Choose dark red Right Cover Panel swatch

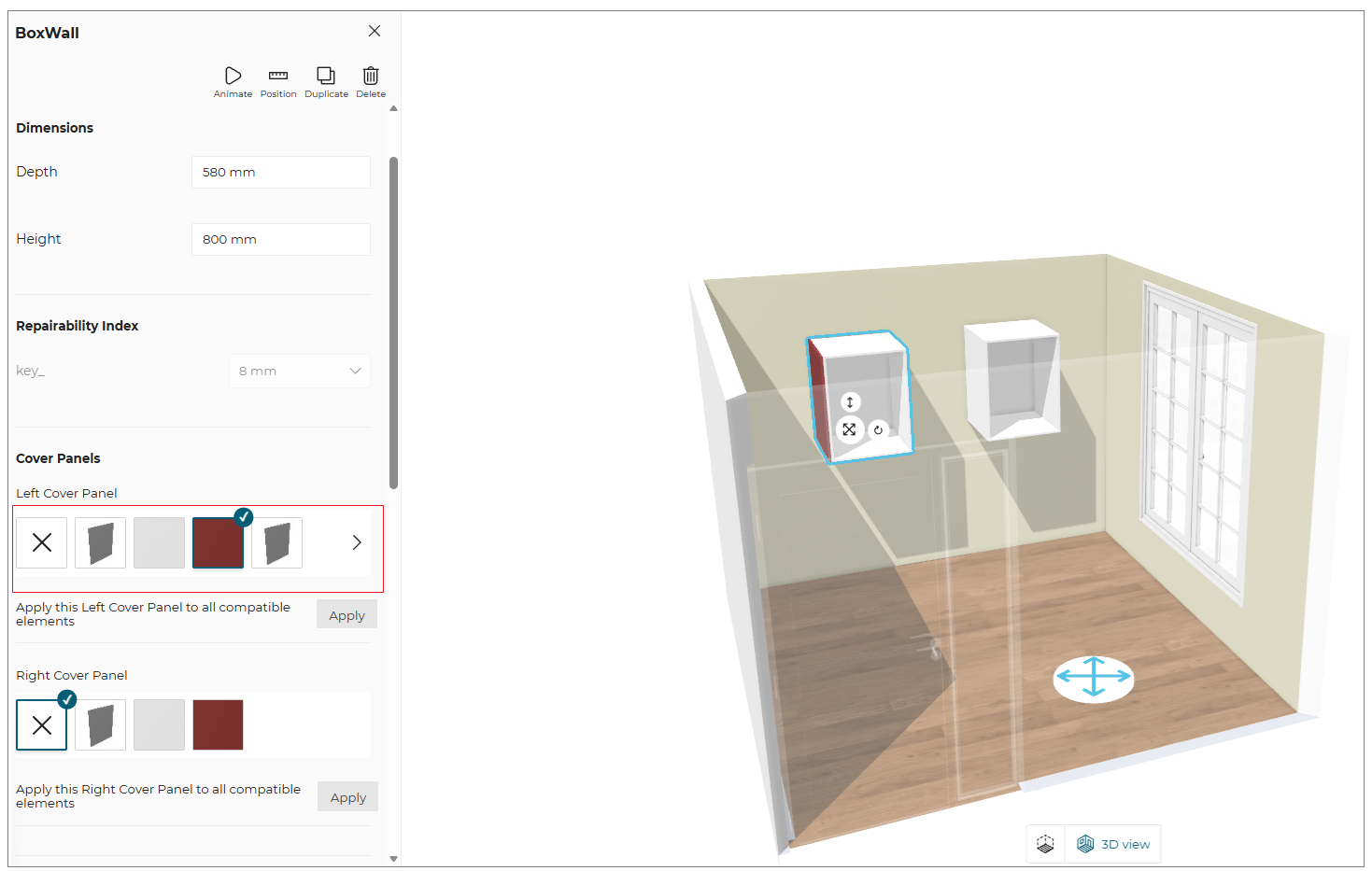point(219,724)
